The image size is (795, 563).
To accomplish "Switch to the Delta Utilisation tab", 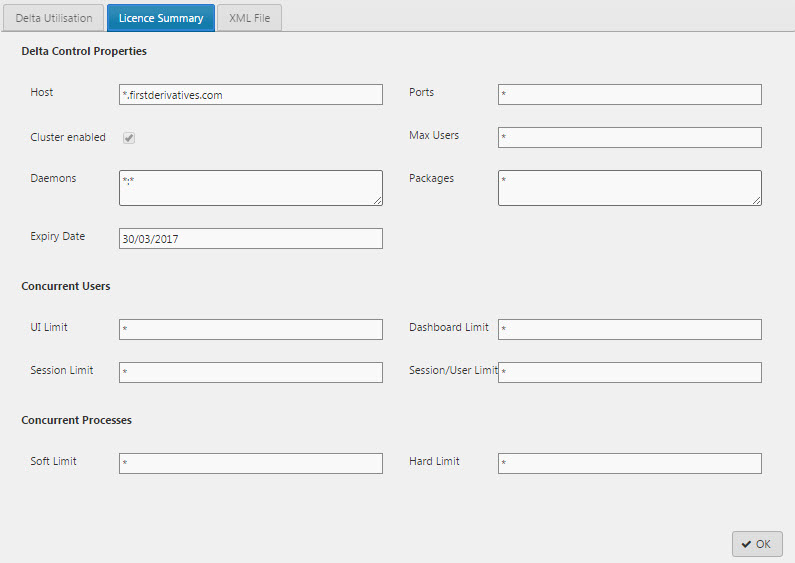I will coord(54,18).
